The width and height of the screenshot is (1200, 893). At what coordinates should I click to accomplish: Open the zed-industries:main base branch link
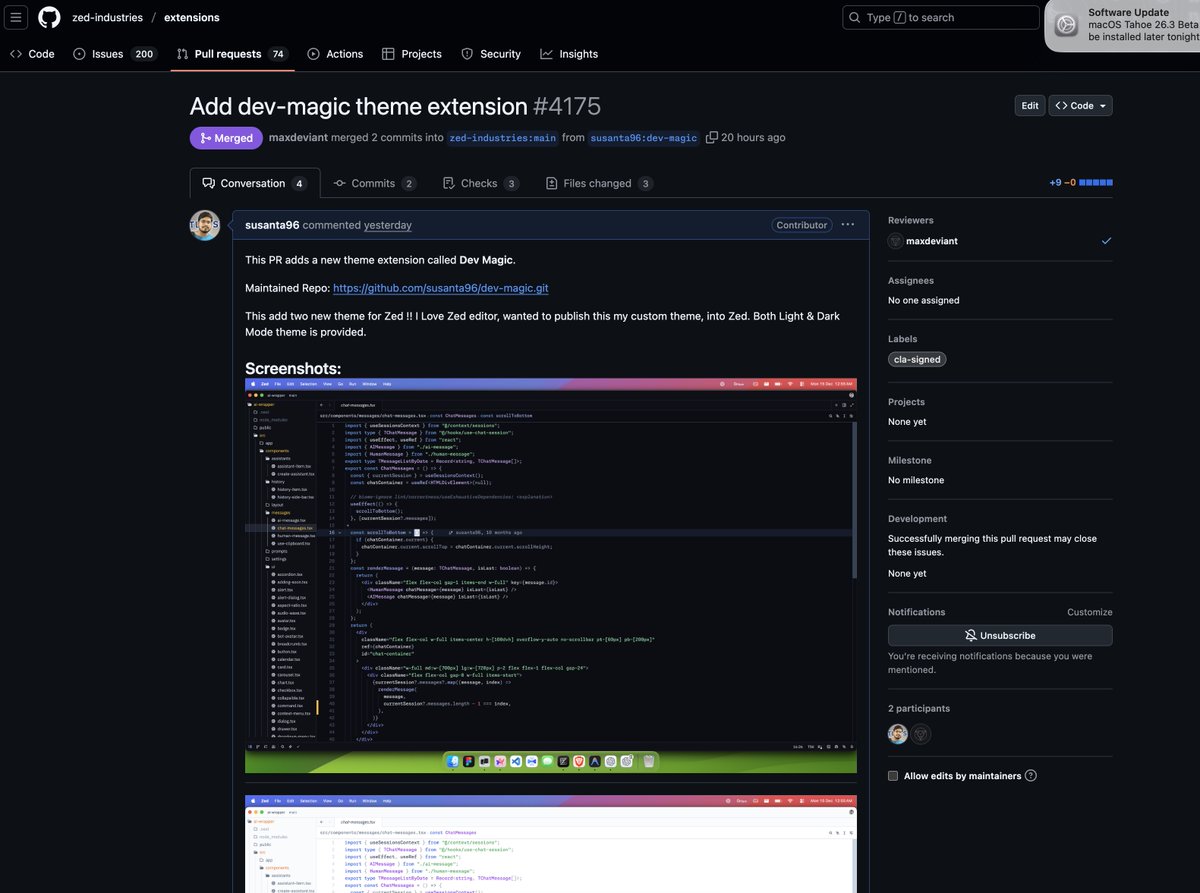503,138
